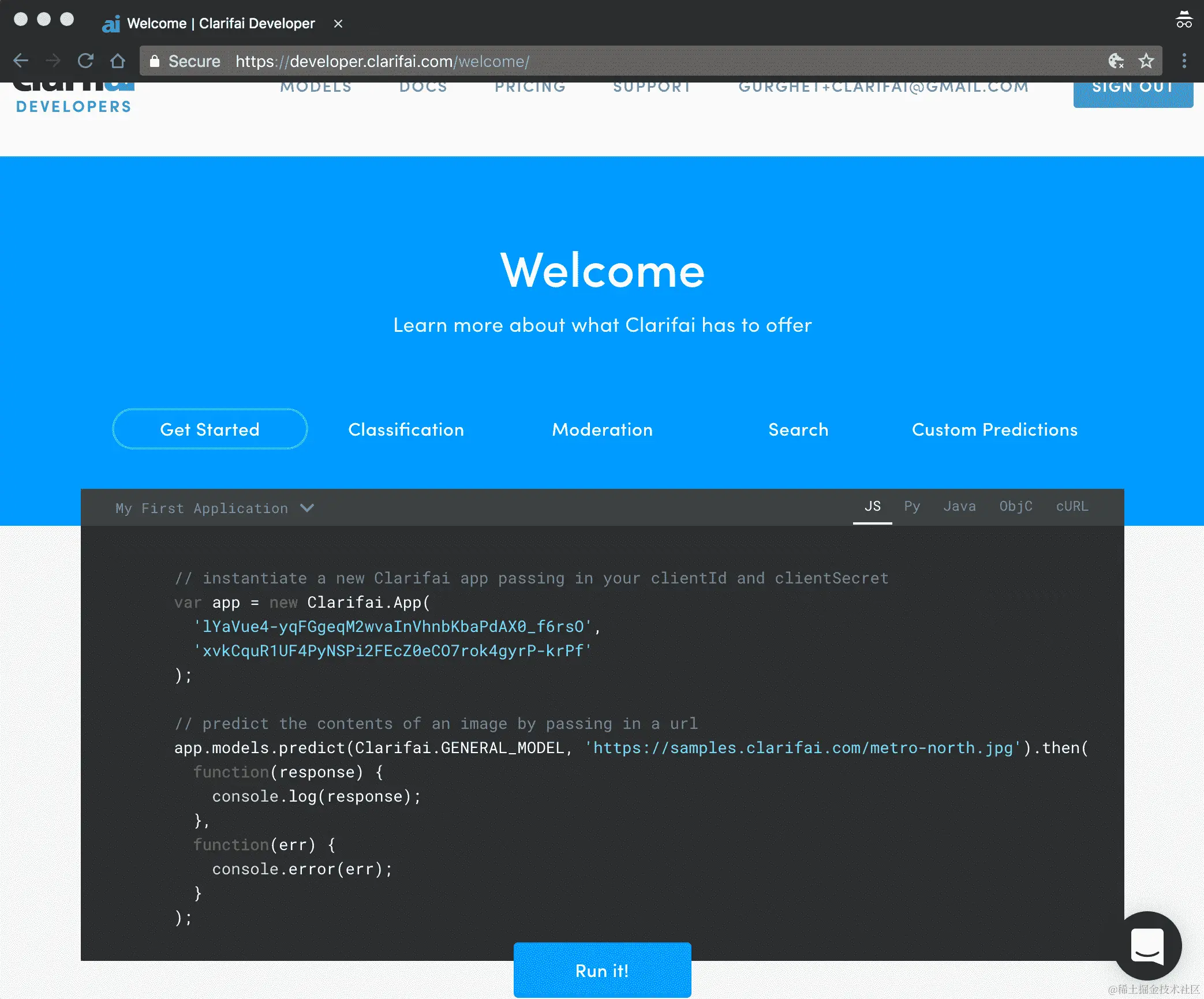The width and height of the screenshot is (1204, 999).
Task: Select the Java code tab
Action: [x=959, y=506]
